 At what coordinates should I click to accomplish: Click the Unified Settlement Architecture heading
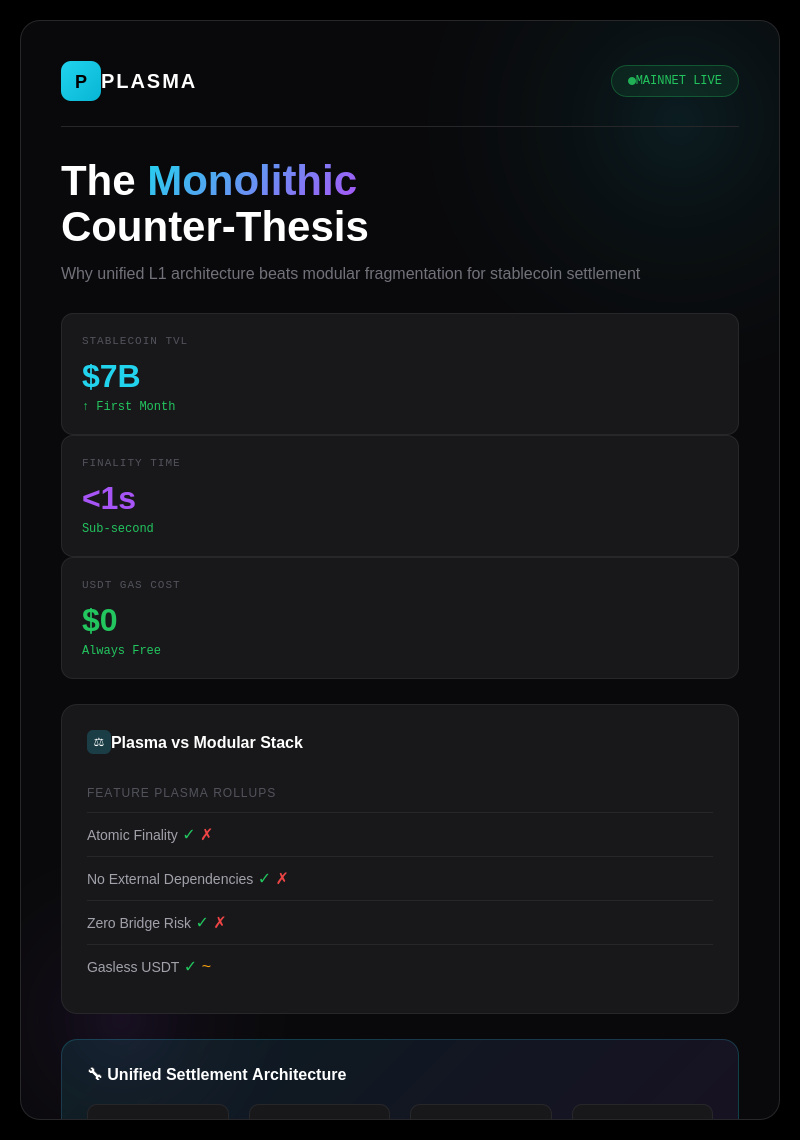(227, 1075)
